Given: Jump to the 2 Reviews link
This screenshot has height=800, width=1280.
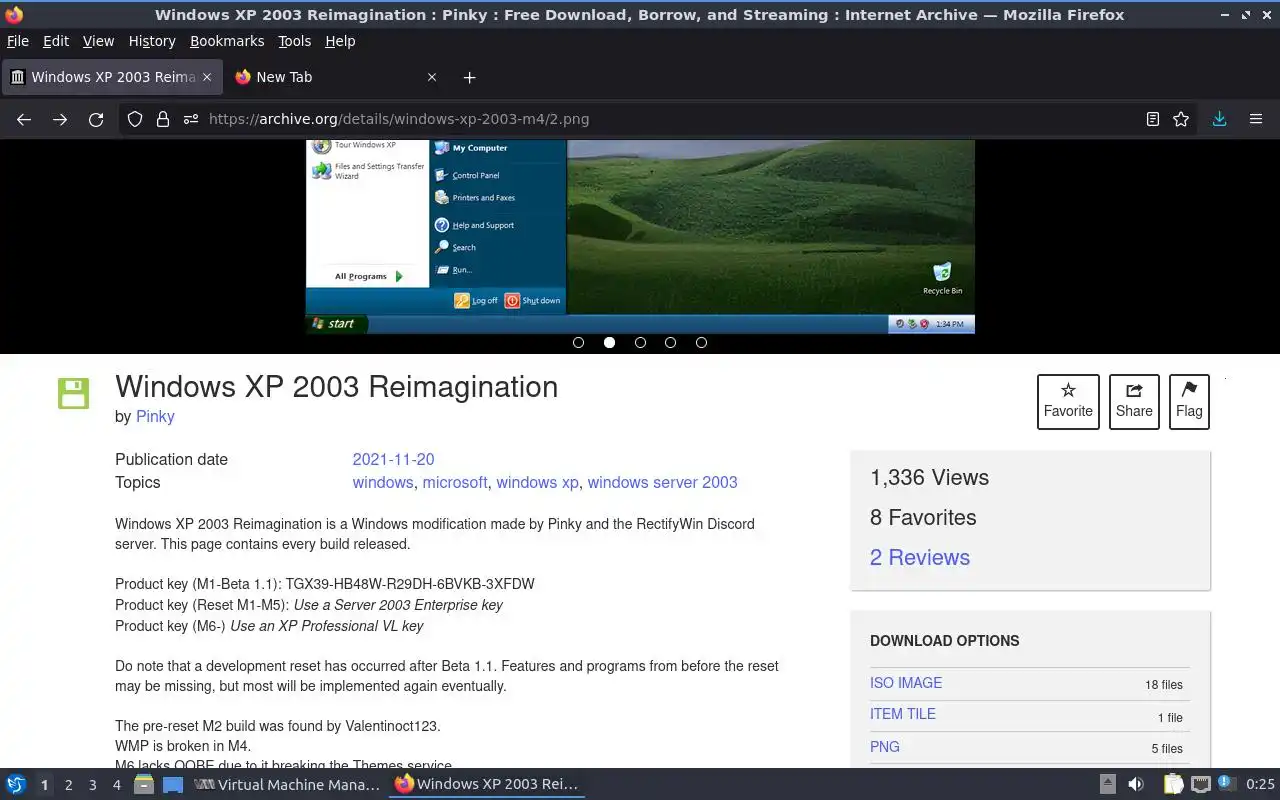Looking at the screenshot, I should click(920, 557).
